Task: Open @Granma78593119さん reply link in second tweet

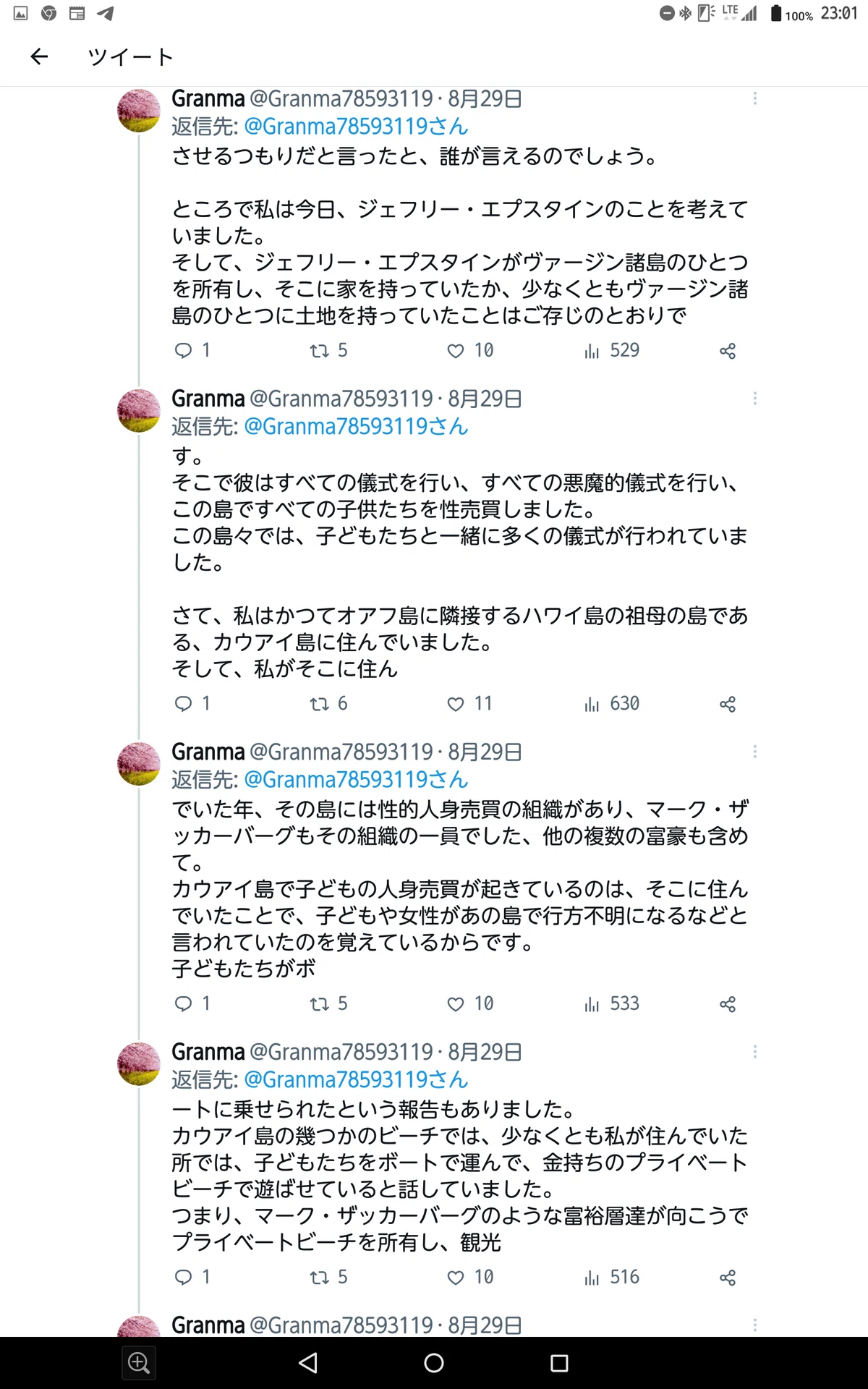Action: (x=356, y=427)
